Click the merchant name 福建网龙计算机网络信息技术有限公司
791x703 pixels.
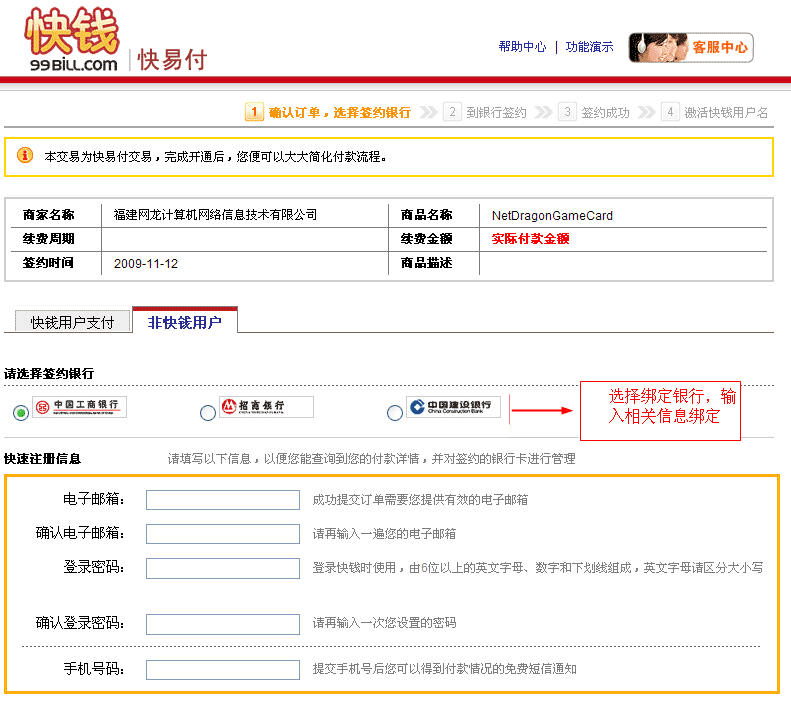(215, 215)
